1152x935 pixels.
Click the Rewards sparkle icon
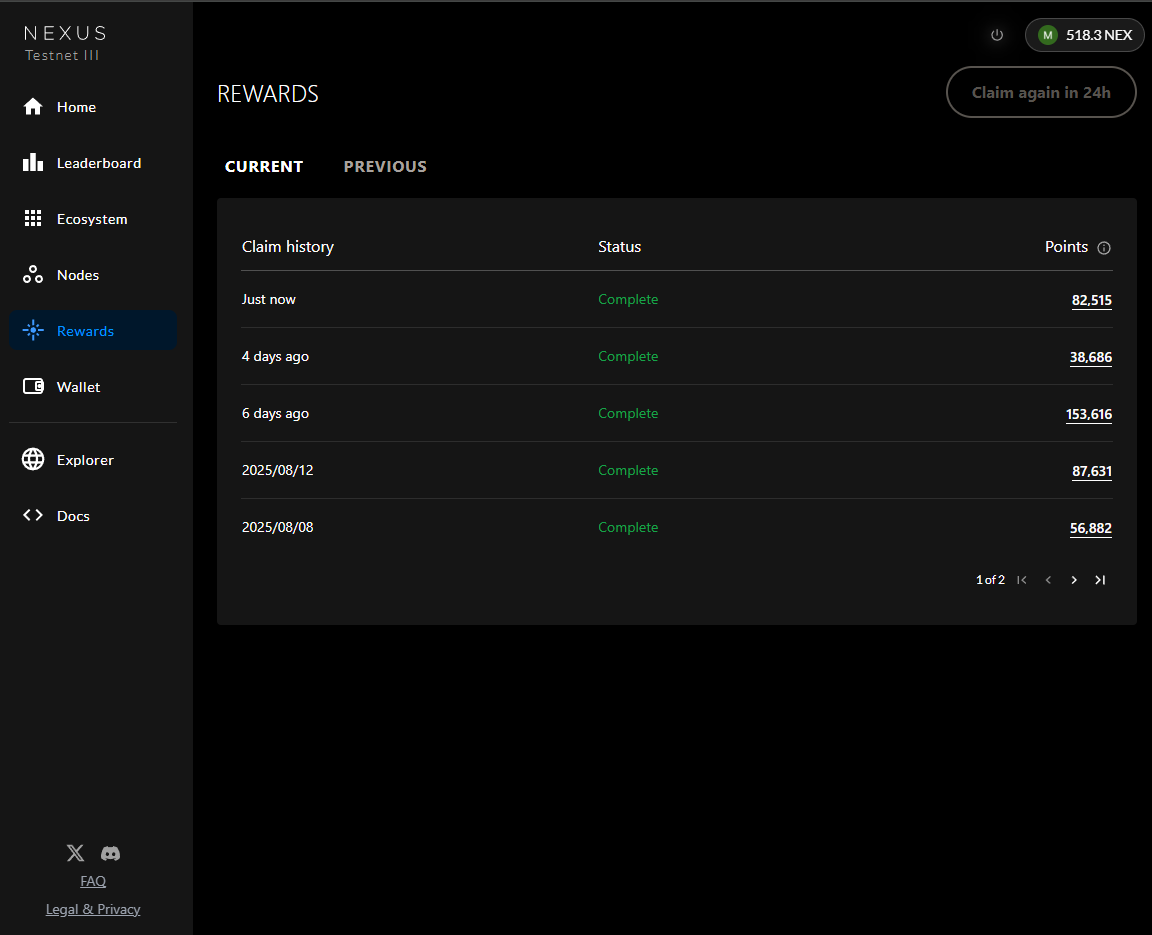(x=33, y=331)
